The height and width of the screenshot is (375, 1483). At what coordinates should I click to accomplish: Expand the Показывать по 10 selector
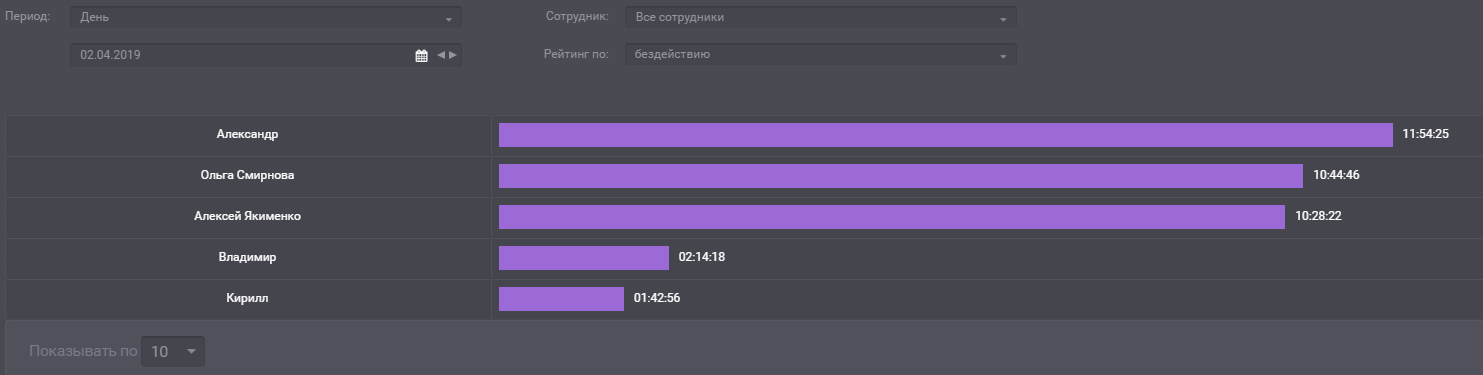tap(173, 351)
